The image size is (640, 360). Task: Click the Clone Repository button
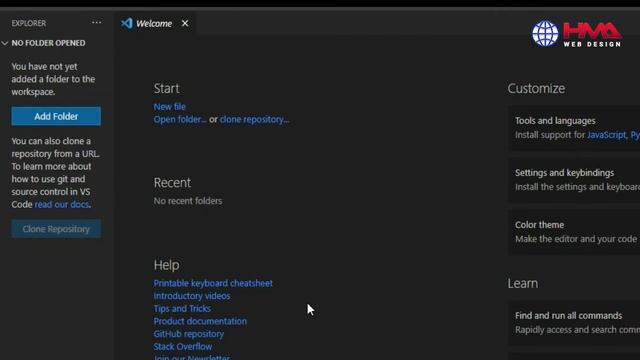[56, 229]
